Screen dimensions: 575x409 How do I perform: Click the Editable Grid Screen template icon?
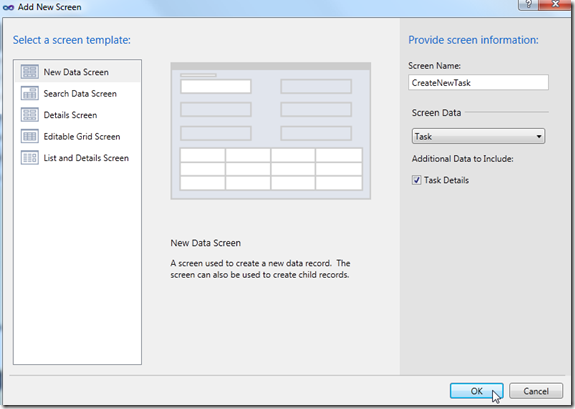click(x=29, y=136)
